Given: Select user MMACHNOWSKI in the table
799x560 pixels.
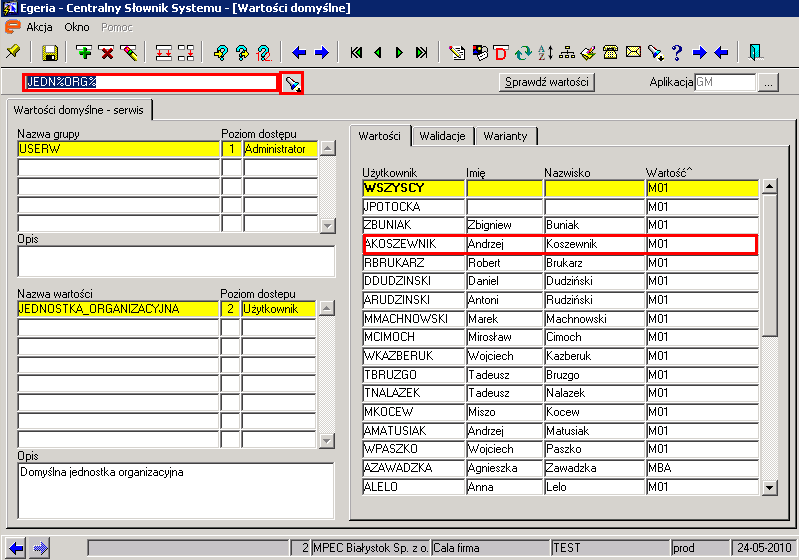Looking at the screenshot, I should point(414,319).
